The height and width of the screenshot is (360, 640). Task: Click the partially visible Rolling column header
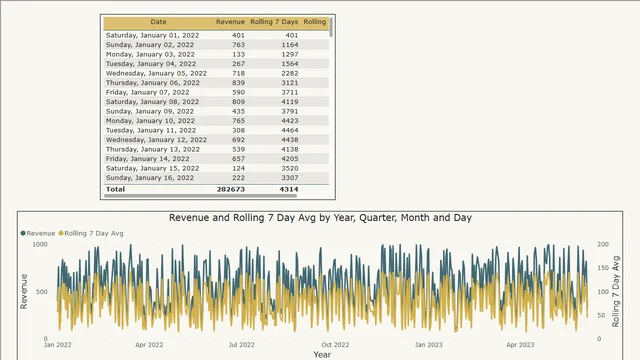(315, 22)
